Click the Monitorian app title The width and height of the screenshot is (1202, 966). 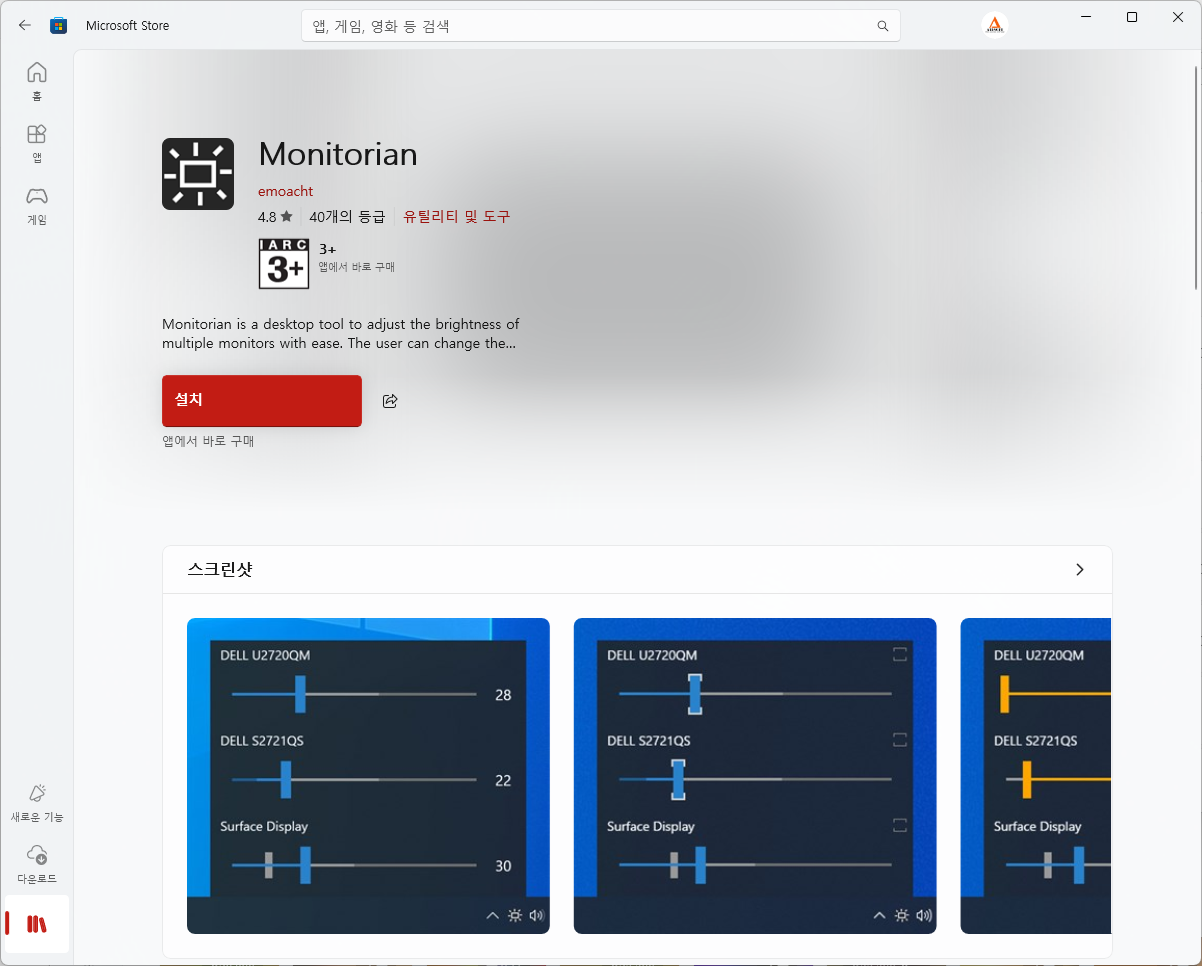point(338,154)
